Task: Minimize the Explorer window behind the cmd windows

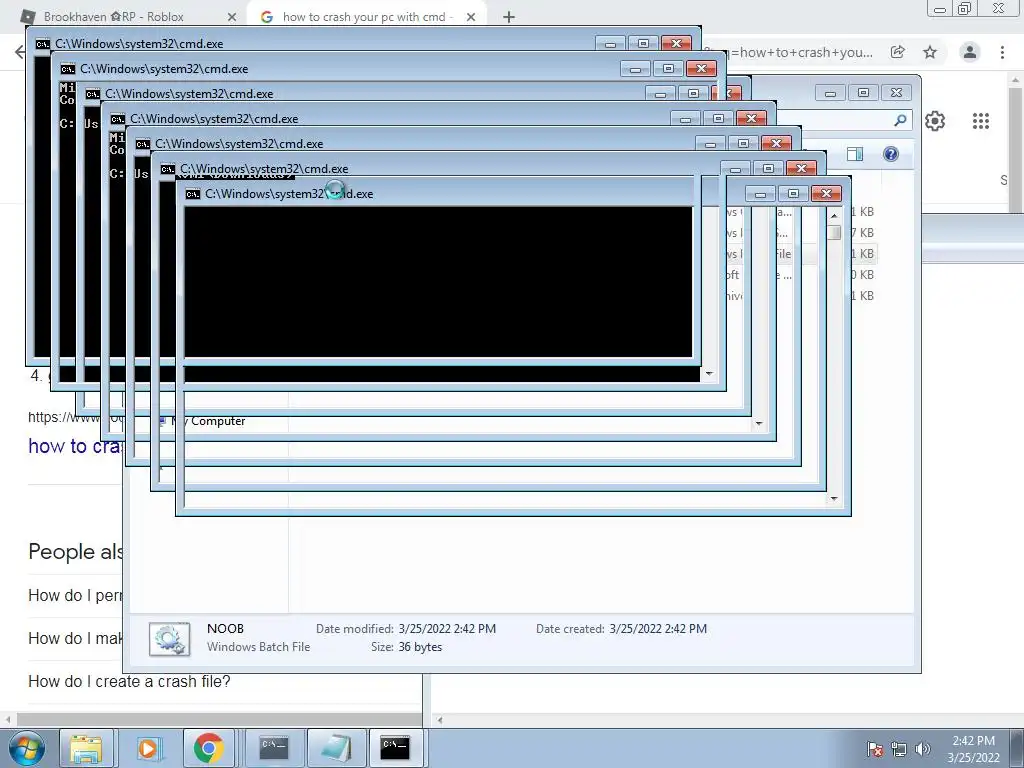Action: coord(830,93)
